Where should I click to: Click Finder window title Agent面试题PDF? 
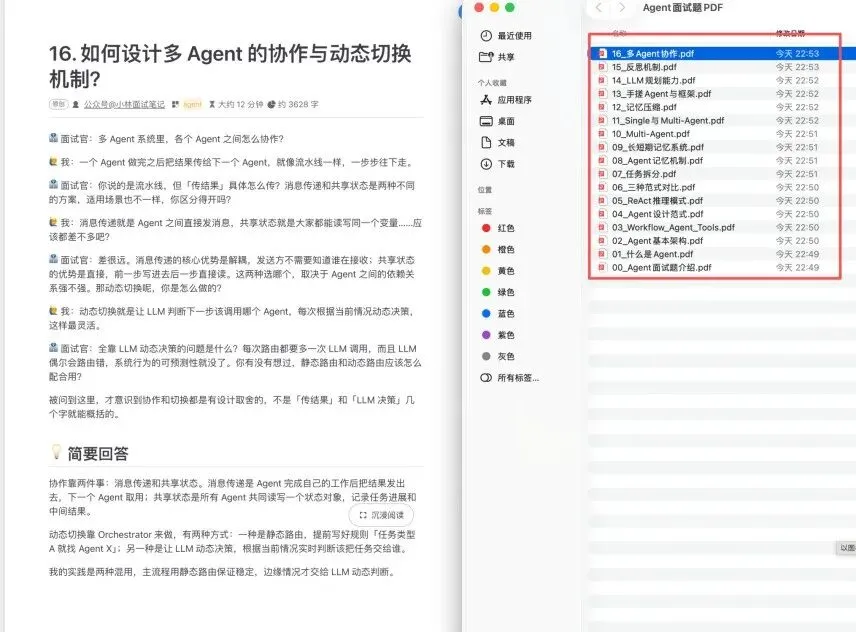click(682, 8)
